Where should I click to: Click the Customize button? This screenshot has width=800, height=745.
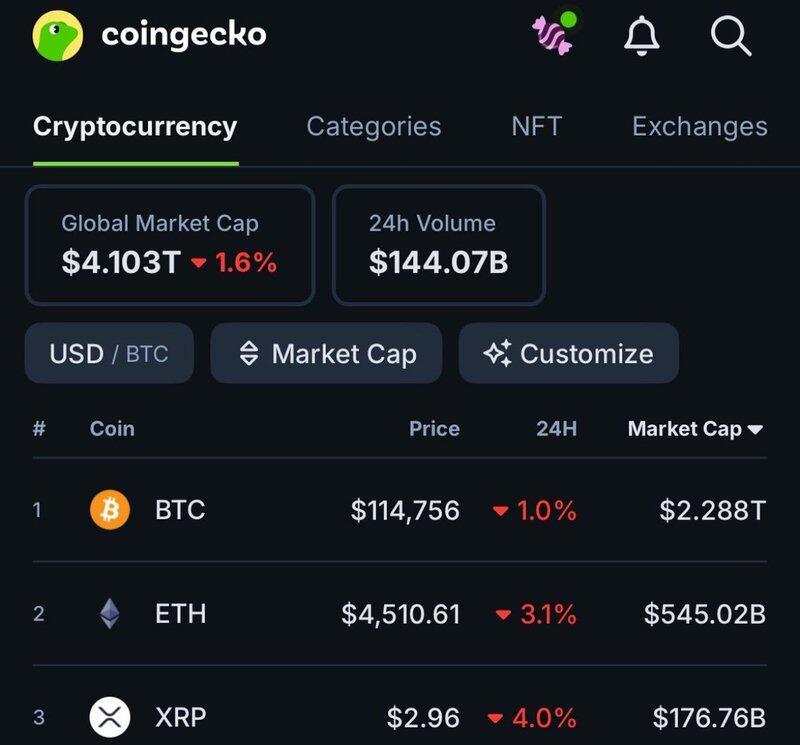tap(568, 353)
